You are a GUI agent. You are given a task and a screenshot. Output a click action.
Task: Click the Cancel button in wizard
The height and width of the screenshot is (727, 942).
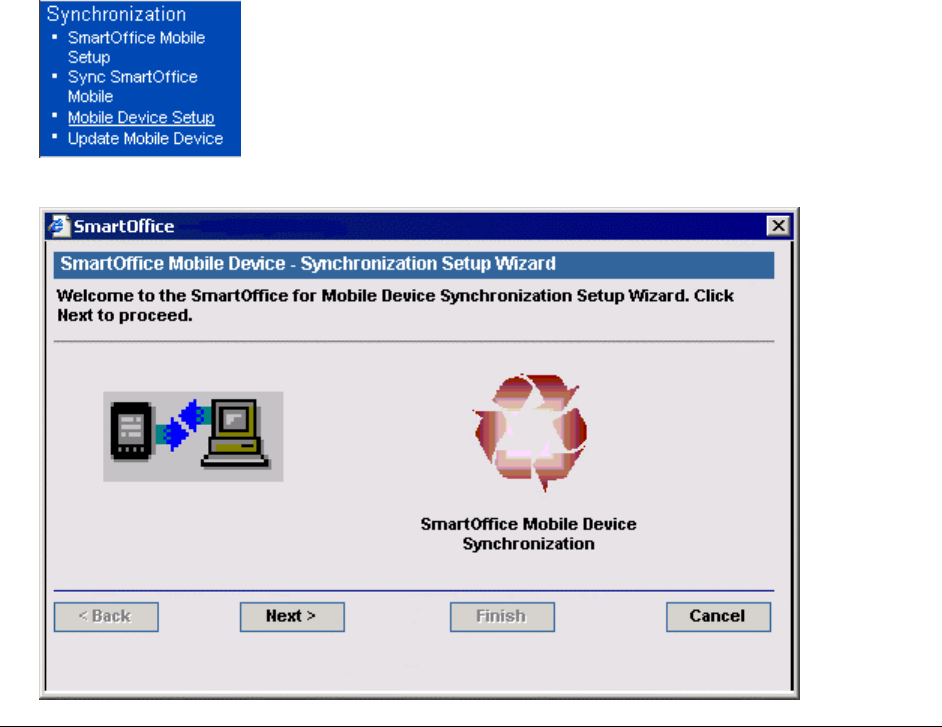coord(718,616)
